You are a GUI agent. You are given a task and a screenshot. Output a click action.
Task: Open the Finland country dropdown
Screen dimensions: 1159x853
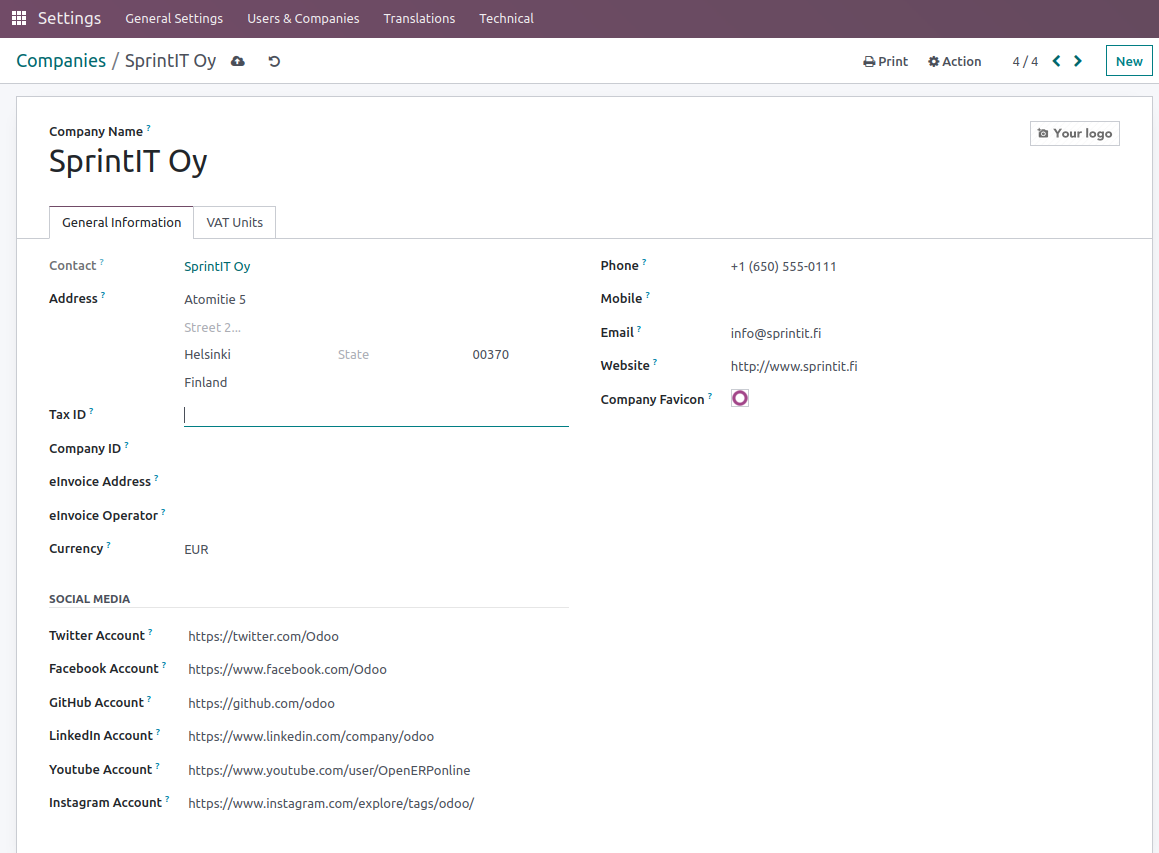375,383
